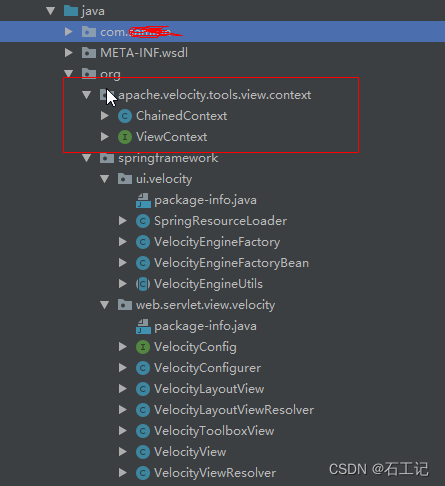The width and height of the screenshot is (445, 486).
Task: Click package-info.java icon under web.servlet.view.velocity
Action: point(143,326)
